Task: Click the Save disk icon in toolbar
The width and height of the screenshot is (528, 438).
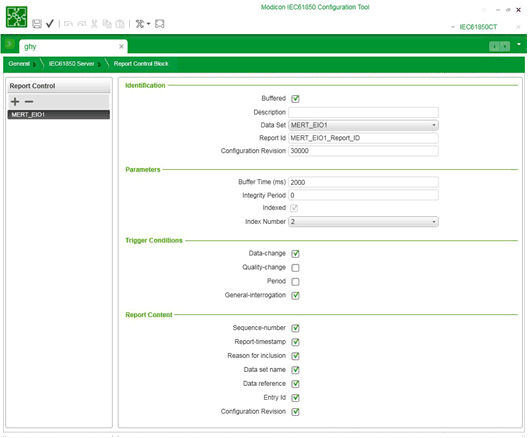Action: click(37, 24)
